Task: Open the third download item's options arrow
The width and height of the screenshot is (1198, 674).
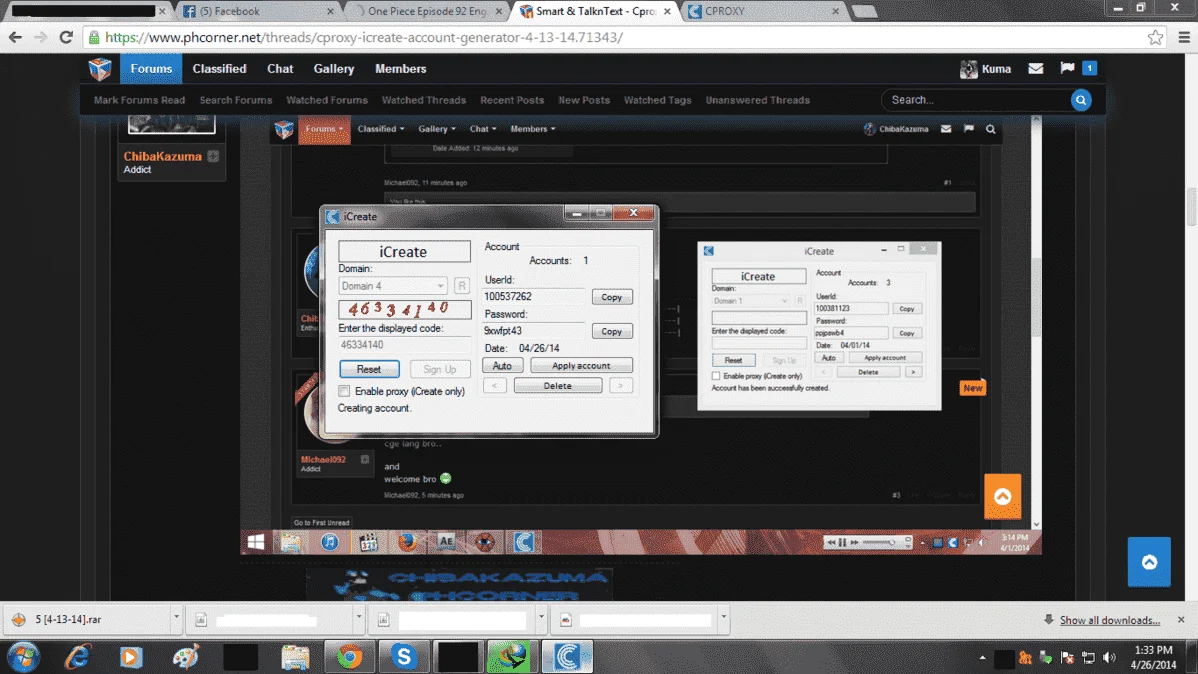Action: coord(541,617)
